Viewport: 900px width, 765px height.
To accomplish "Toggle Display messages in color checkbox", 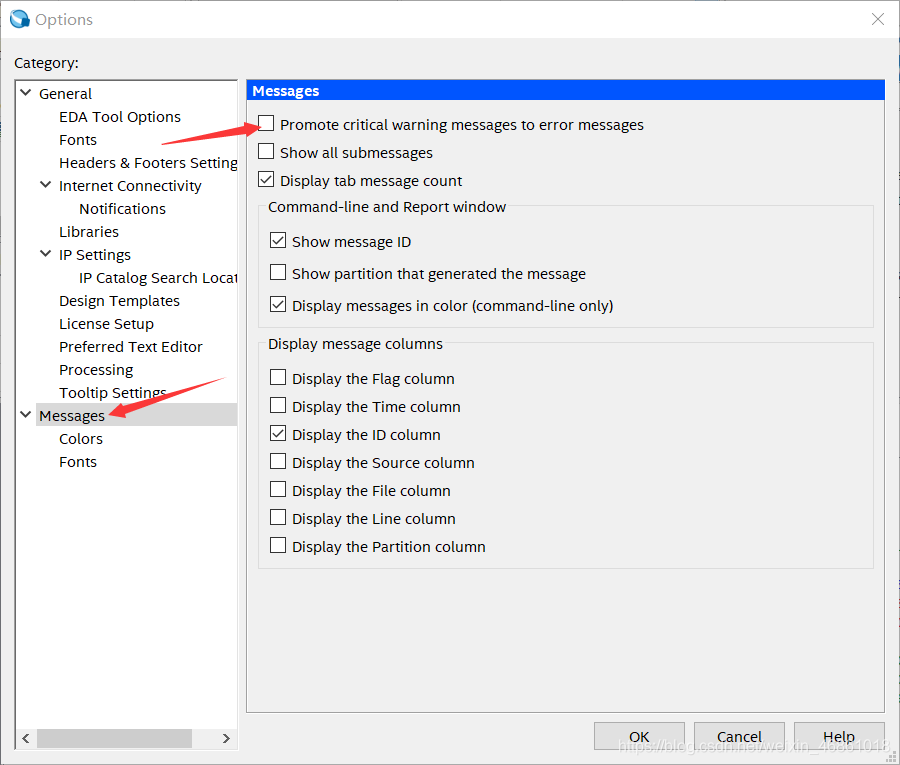I will [x=278, y=305].
